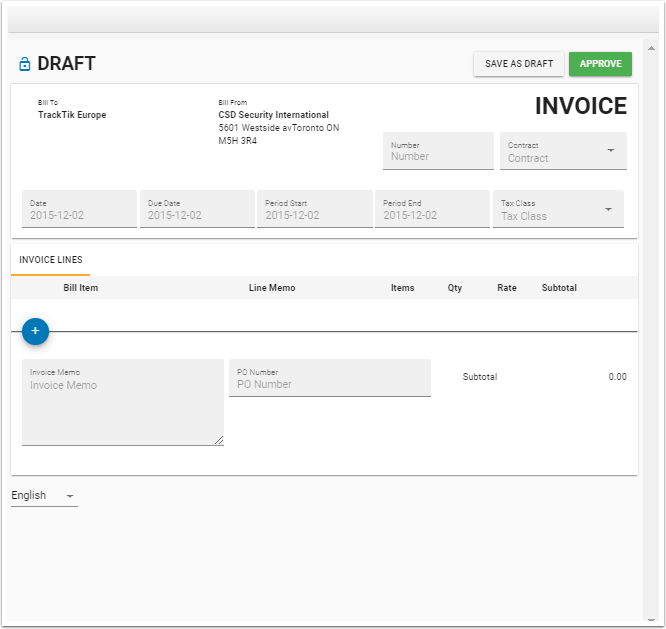666x629 pixels.
Task: Click CSD Security International text
Action: click(x=273, y=115)
